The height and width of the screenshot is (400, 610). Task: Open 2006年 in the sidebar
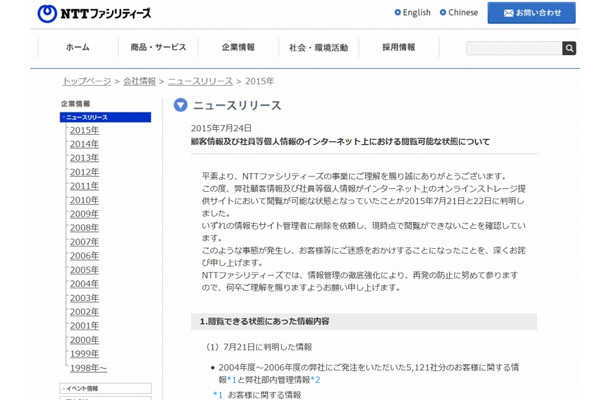[x=84, y=256]
